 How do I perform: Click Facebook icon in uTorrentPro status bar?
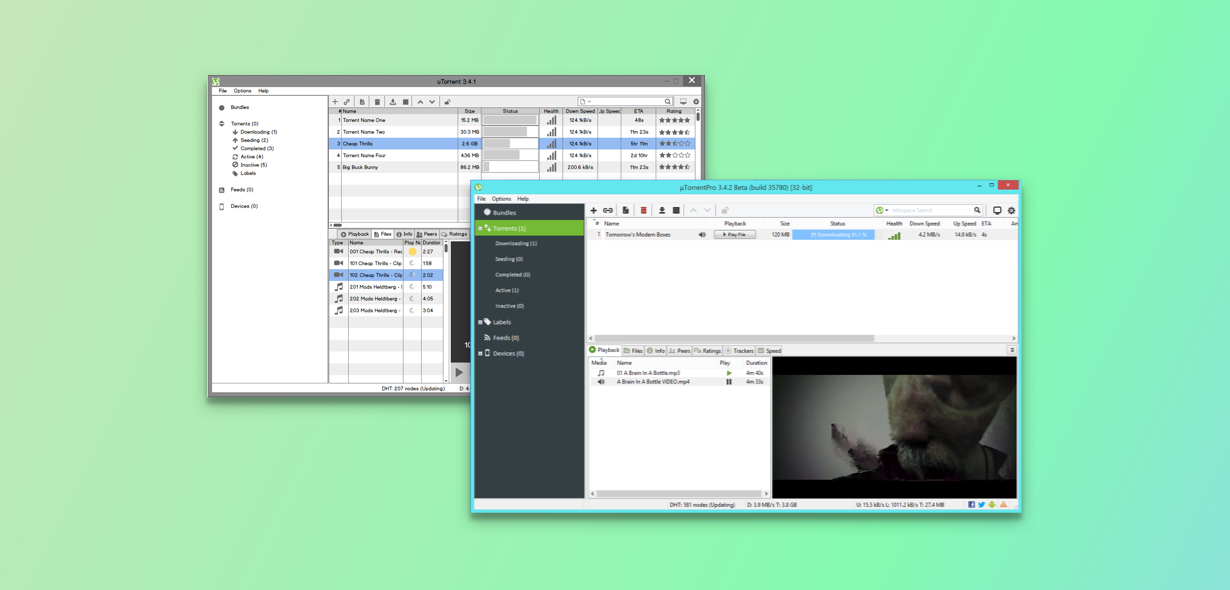tap(971, 505)
